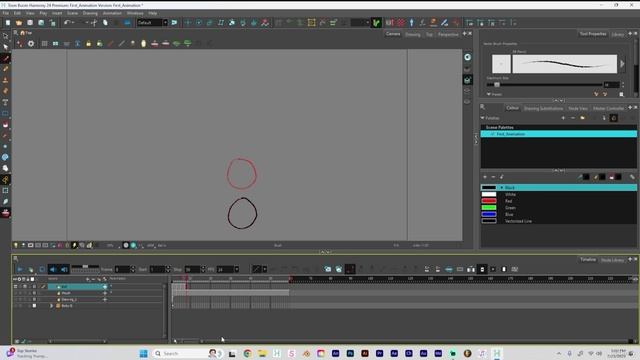This screenshot has height=360, width=640.
Task: Click the New Scene icon
Action: [8, 23]
